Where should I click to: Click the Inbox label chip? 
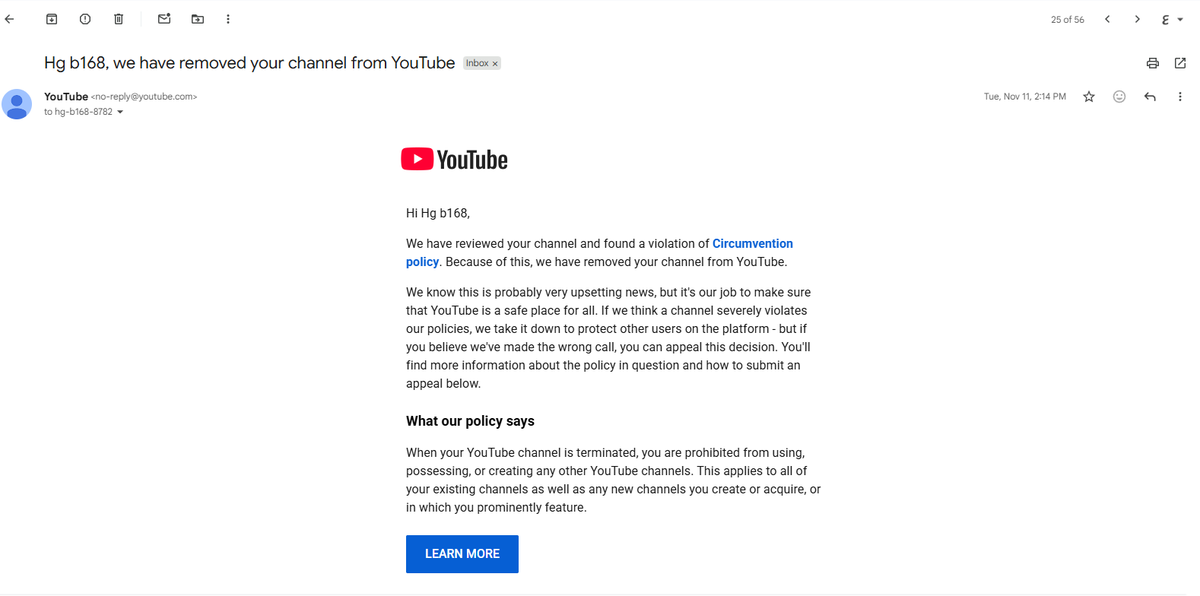pyautogui.click(x=477, y=63)
